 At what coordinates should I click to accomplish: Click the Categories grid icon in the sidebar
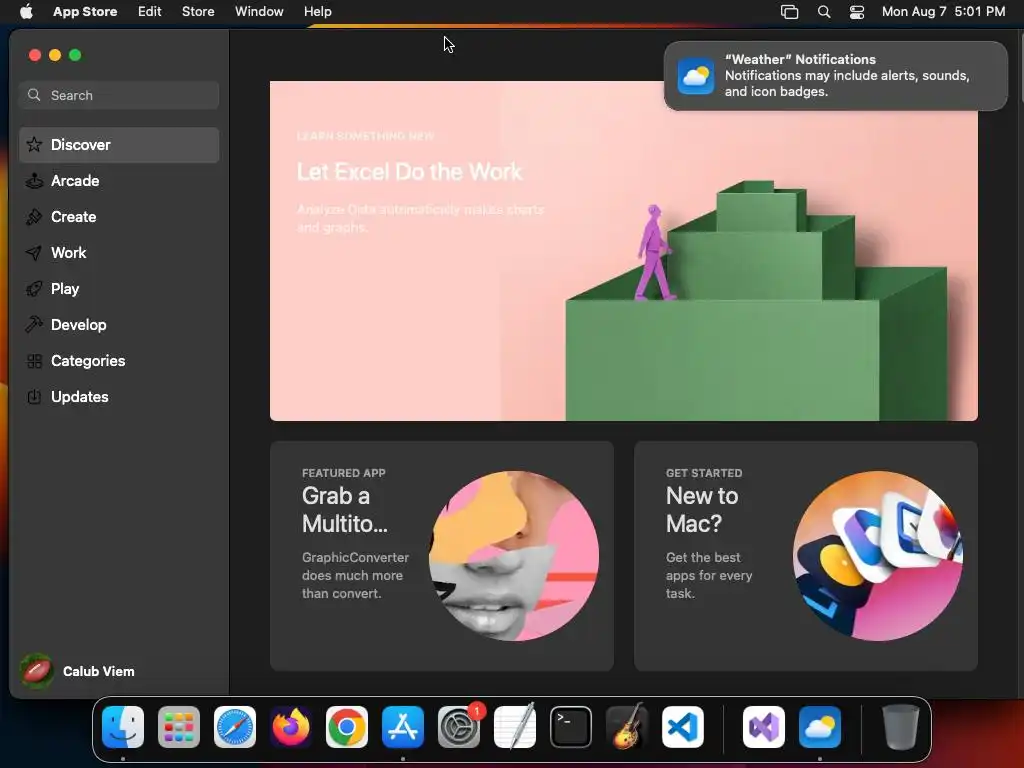(x=34, y=360)
